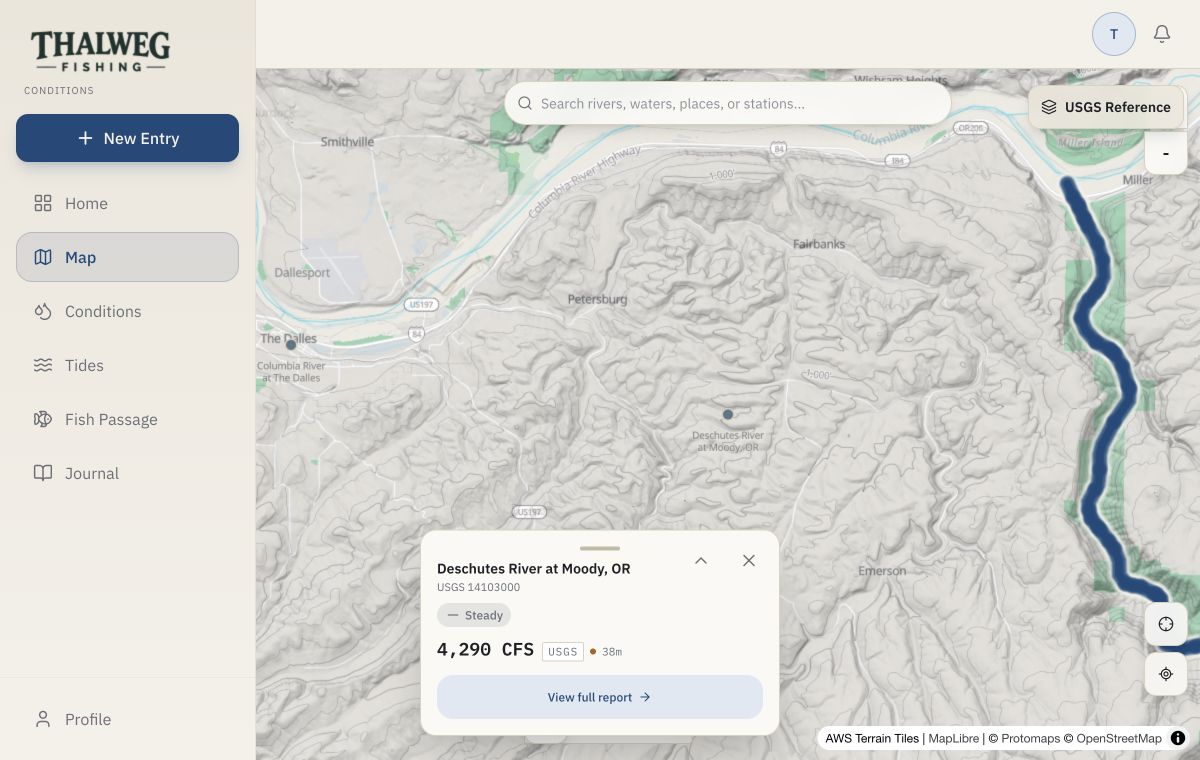Select the Deschutes River at Moody station marker

[728, 414]
